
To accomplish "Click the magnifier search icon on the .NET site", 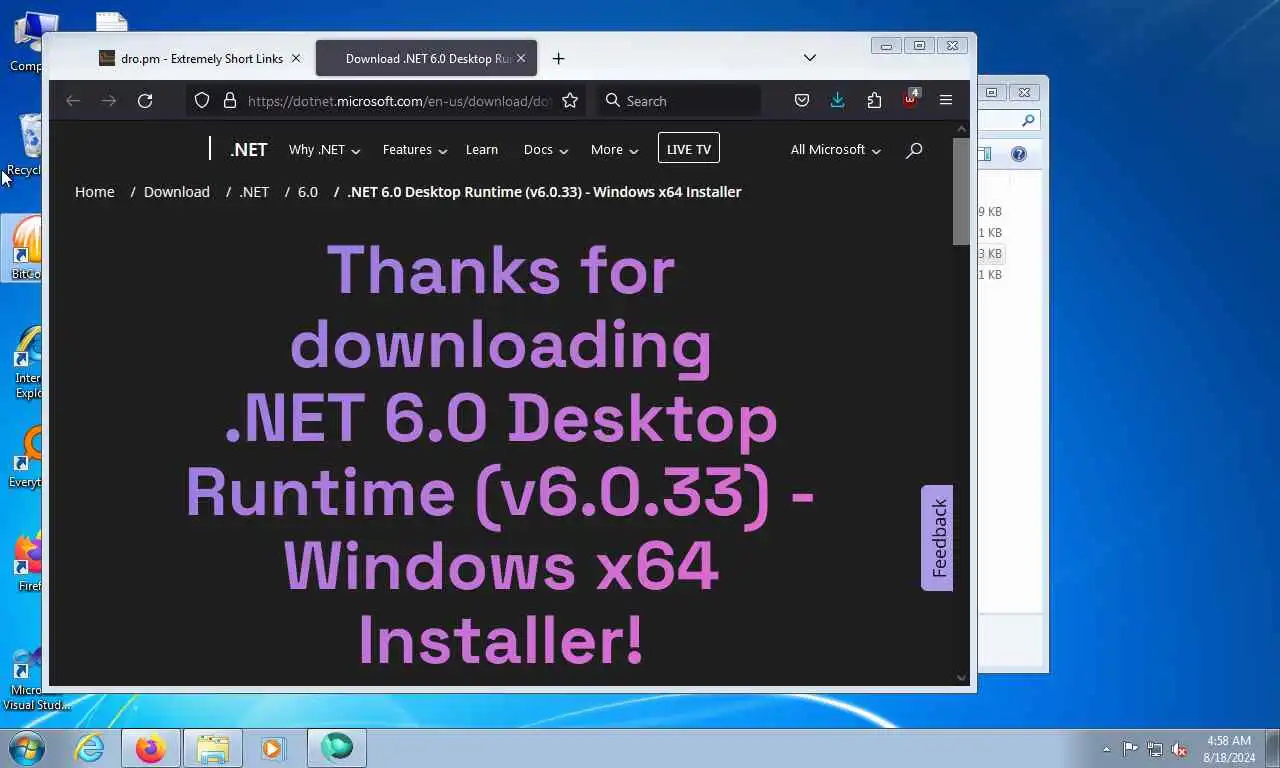I will point(914,150).
